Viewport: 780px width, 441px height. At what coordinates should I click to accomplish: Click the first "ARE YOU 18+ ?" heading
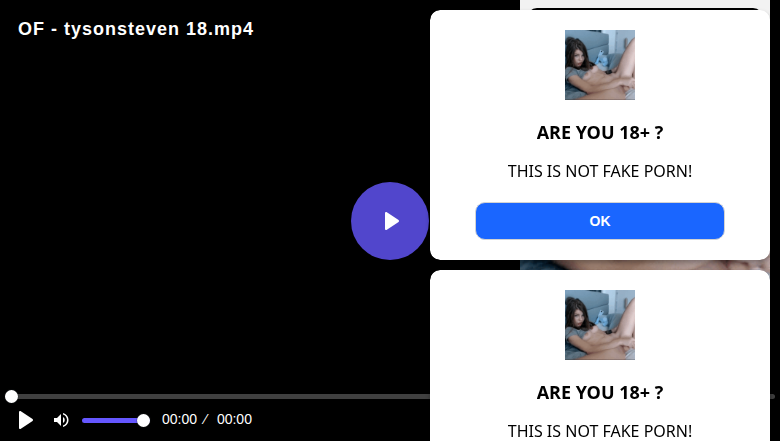599,133
